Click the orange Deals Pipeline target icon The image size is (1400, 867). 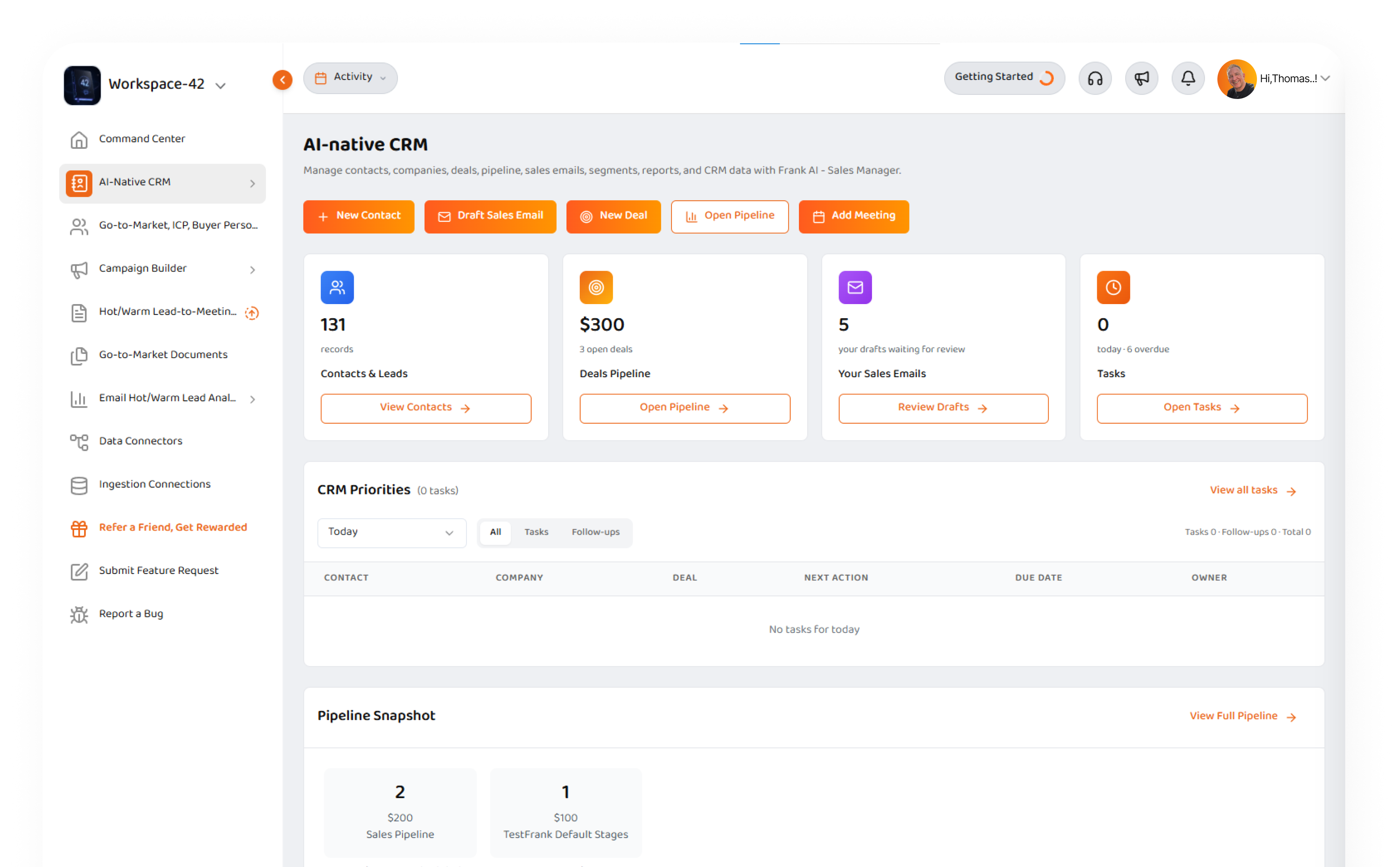(x=596, y=287)
